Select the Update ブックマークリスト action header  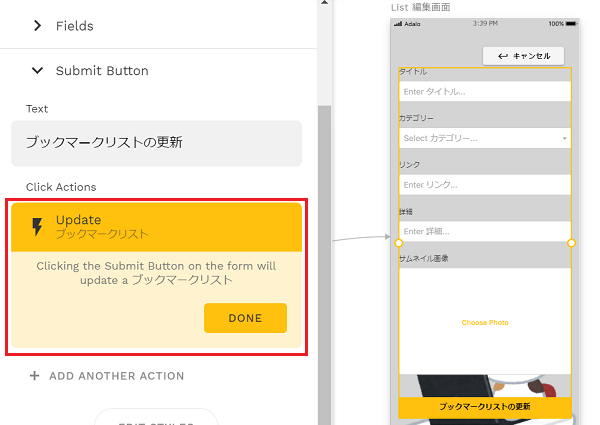(x=157, y=227)
